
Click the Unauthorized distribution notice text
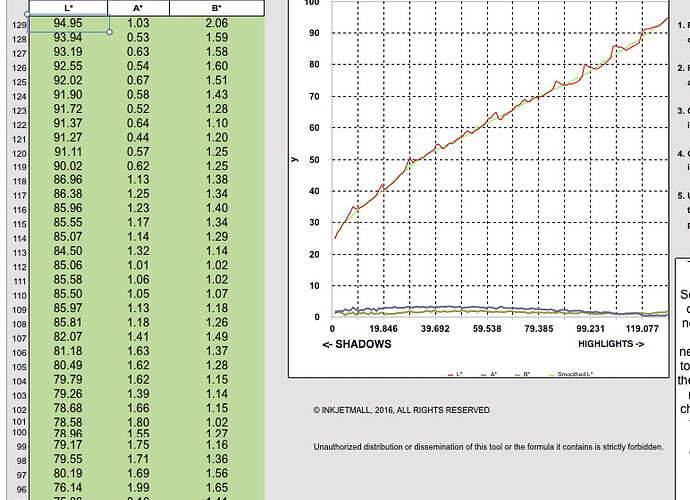488,447
